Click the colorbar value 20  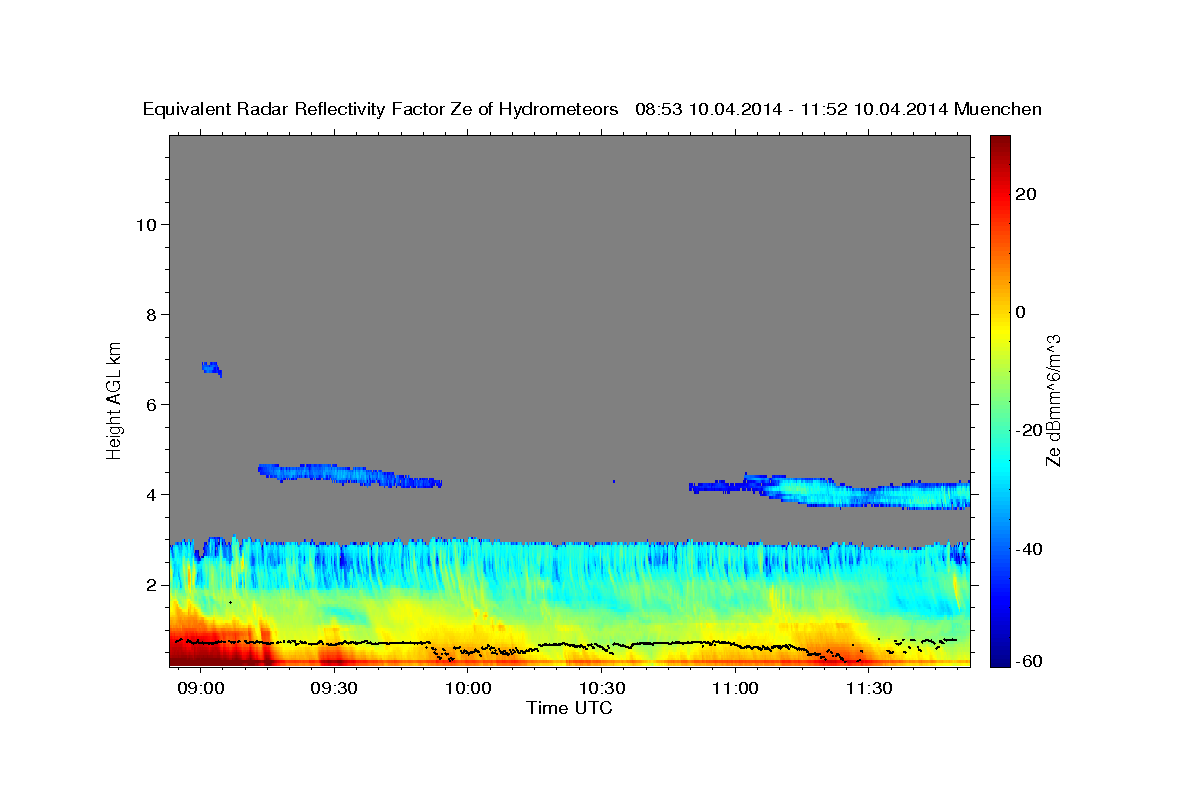[x=1025, y=193]
